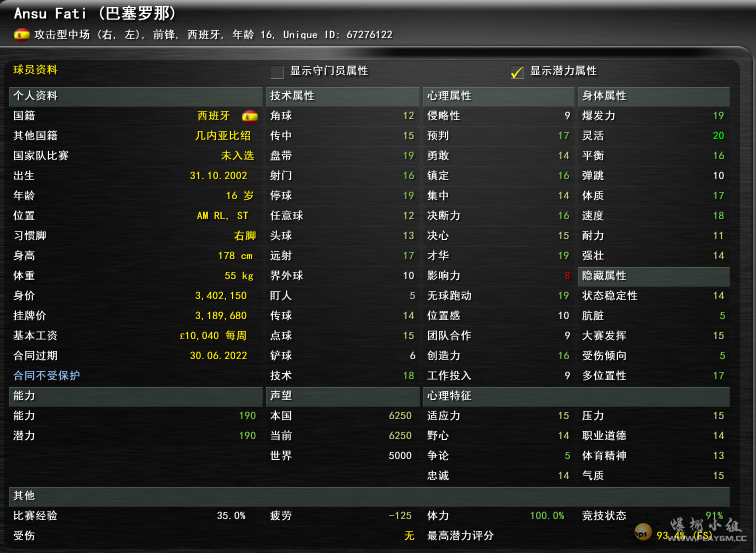Edit 弹跳 jumping value 10

[718, 175]
